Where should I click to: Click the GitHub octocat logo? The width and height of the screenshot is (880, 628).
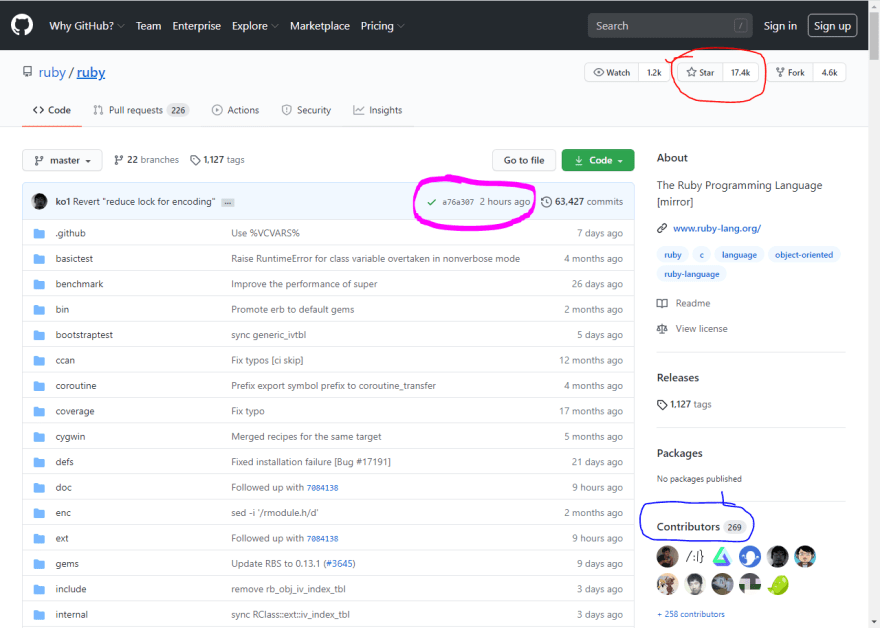click(x=22, y=25)
